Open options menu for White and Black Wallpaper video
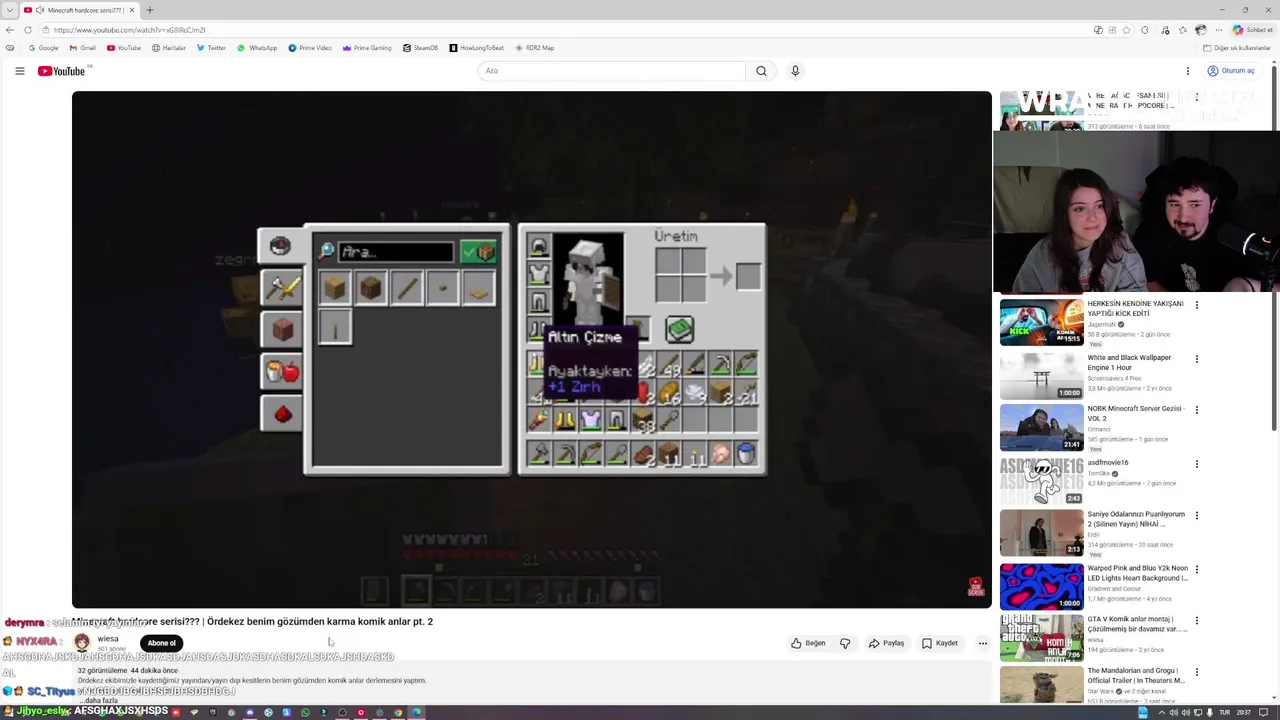 [1196, 359]
